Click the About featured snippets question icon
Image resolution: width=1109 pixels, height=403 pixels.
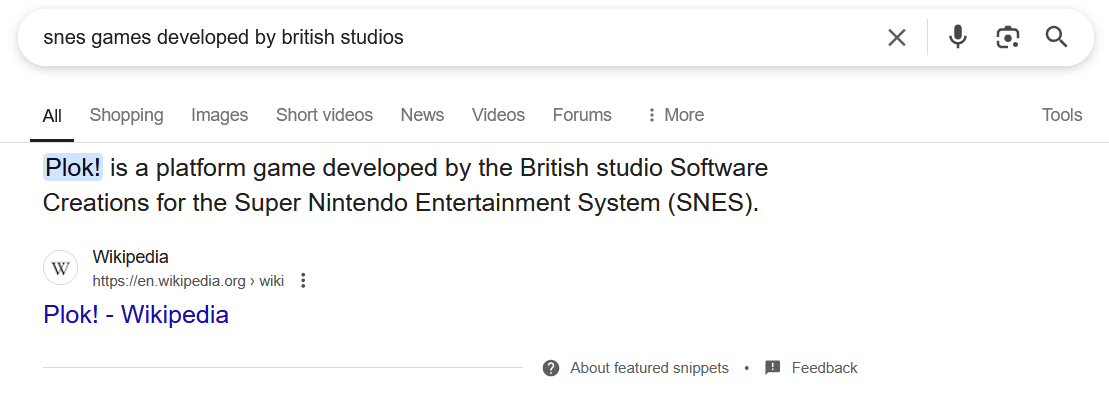[551, 368]
